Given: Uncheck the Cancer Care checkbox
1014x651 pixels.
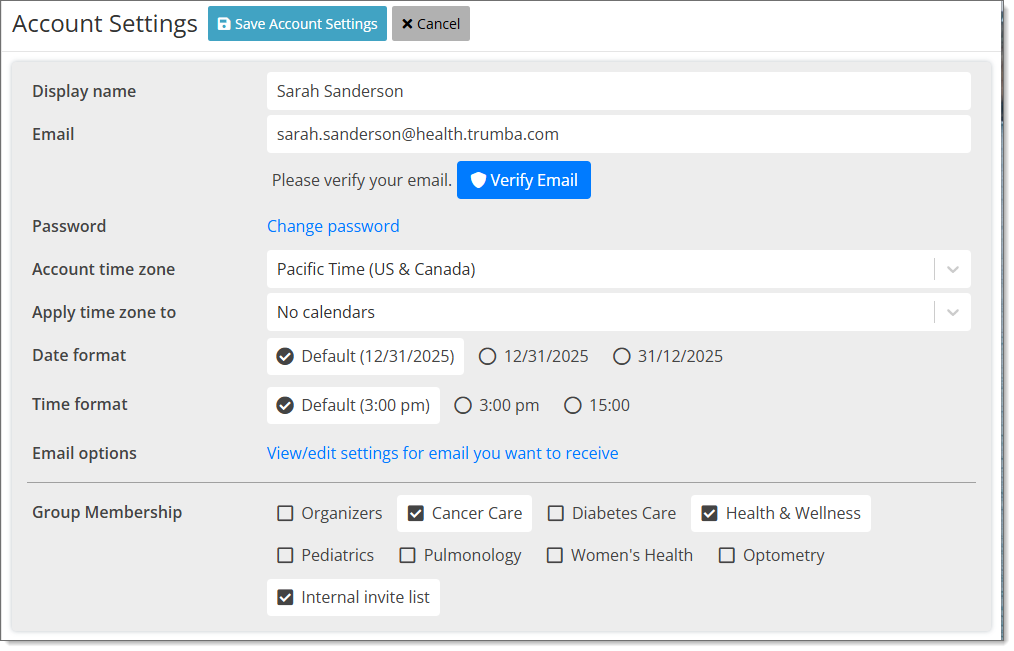Looking at the screenshot, I should pos(417,513).
